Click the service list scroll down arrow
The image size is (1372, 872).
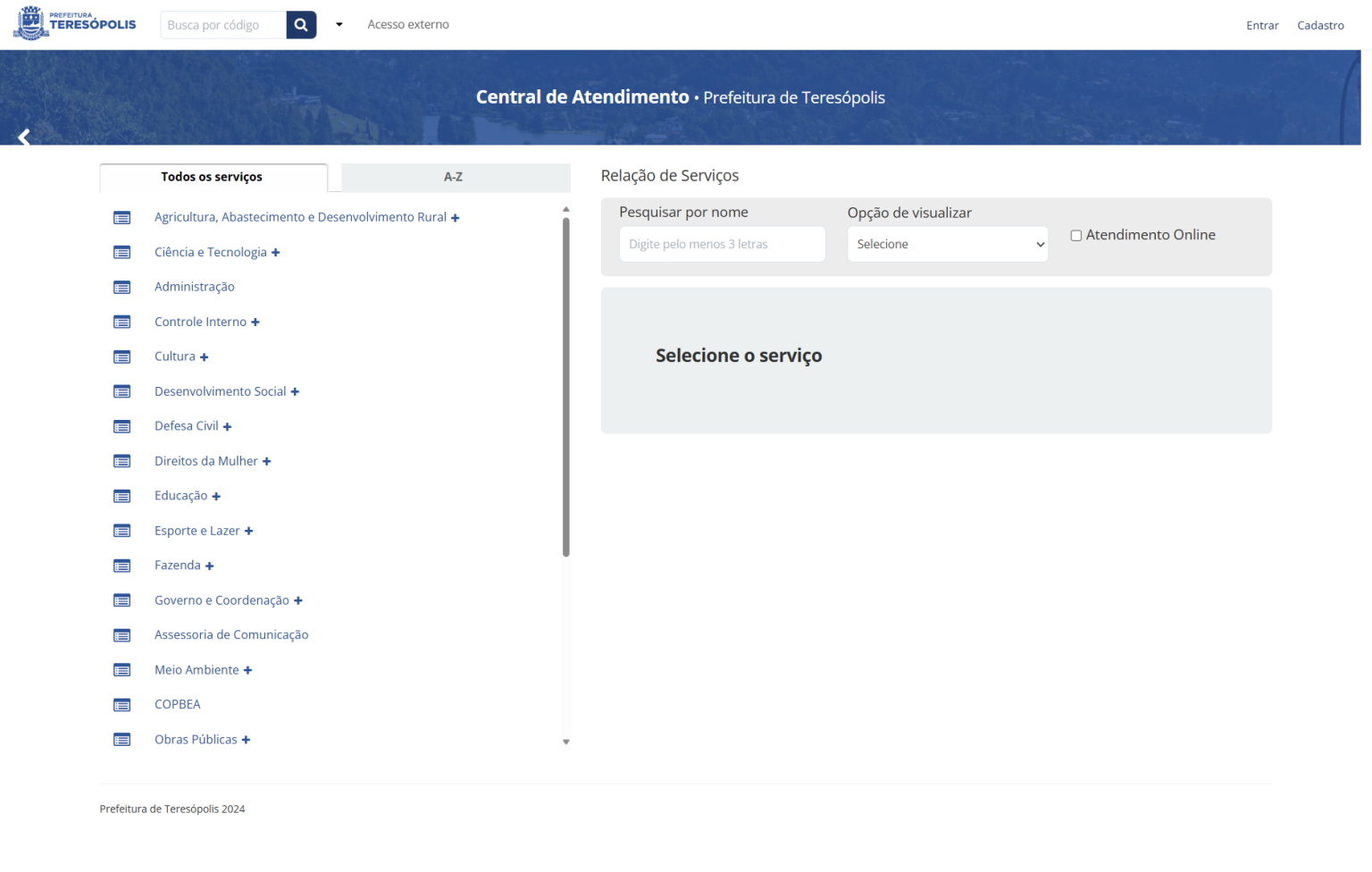(566, 742)
